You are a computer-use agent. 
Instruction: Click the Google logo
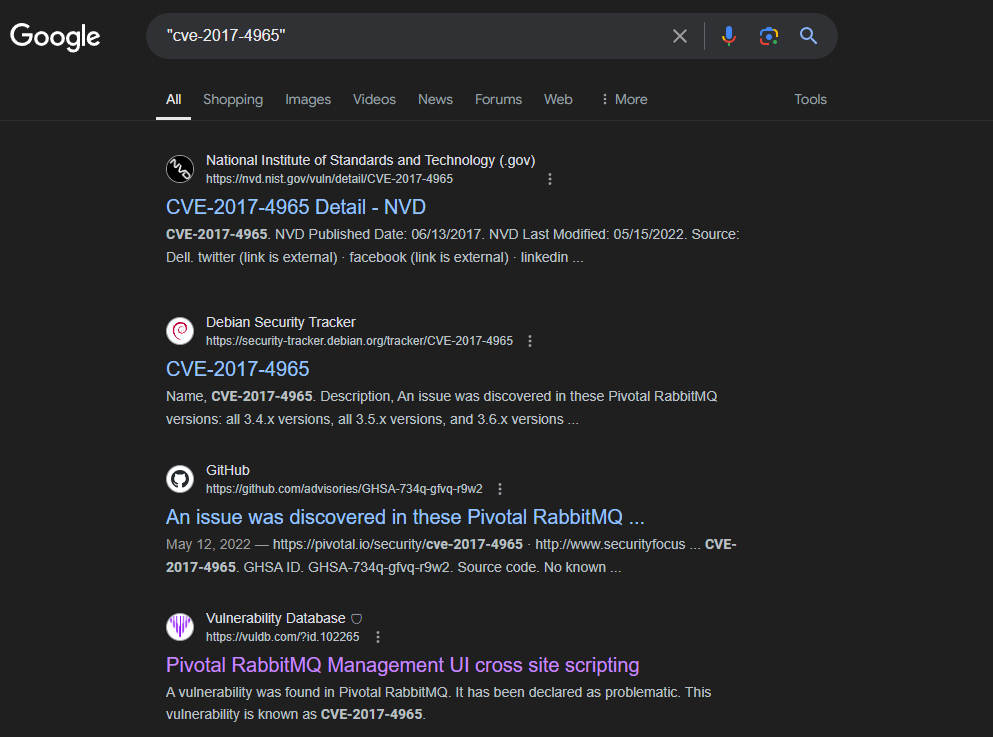pyautogui.click(x=55, y=37)
